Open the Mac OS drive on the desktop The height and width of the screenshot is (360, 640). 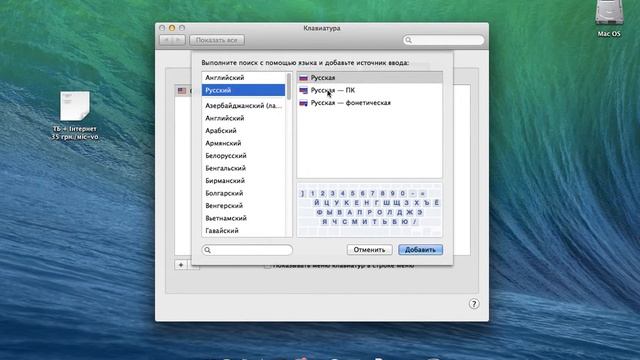[x=609, y=18]
